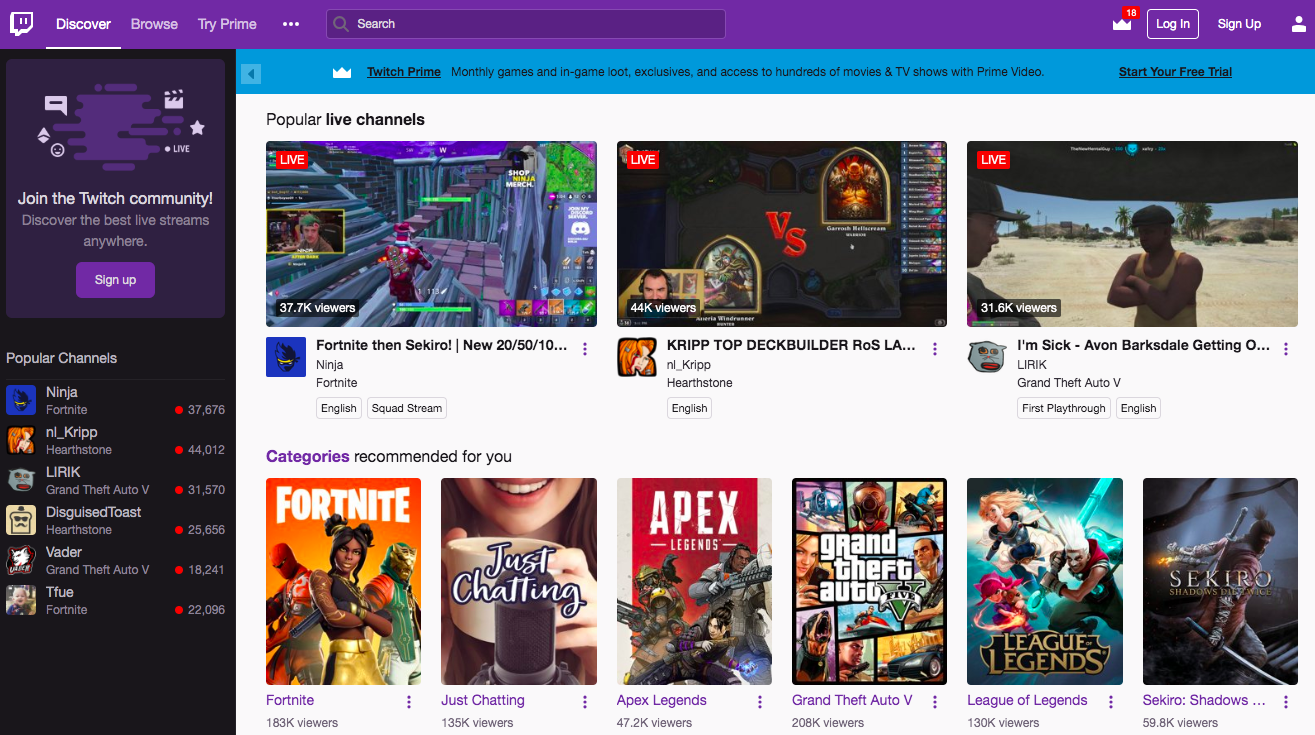Click the First Playthrough tag

tap(1063, 408)
